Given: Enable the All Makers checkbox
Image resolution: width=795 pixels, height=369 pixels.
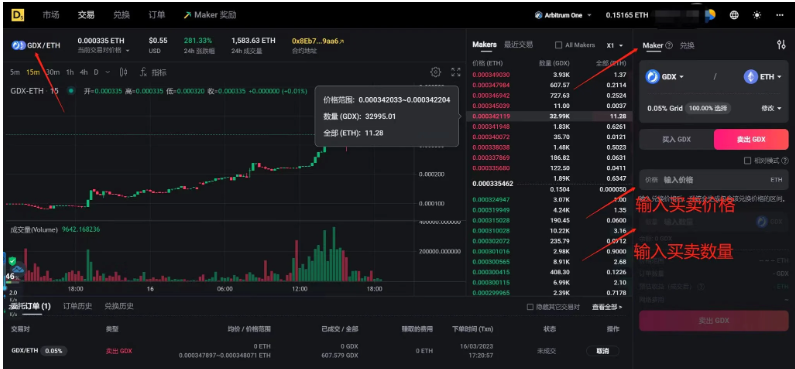Looking at the screenshot, I should (x=559, y=45).
